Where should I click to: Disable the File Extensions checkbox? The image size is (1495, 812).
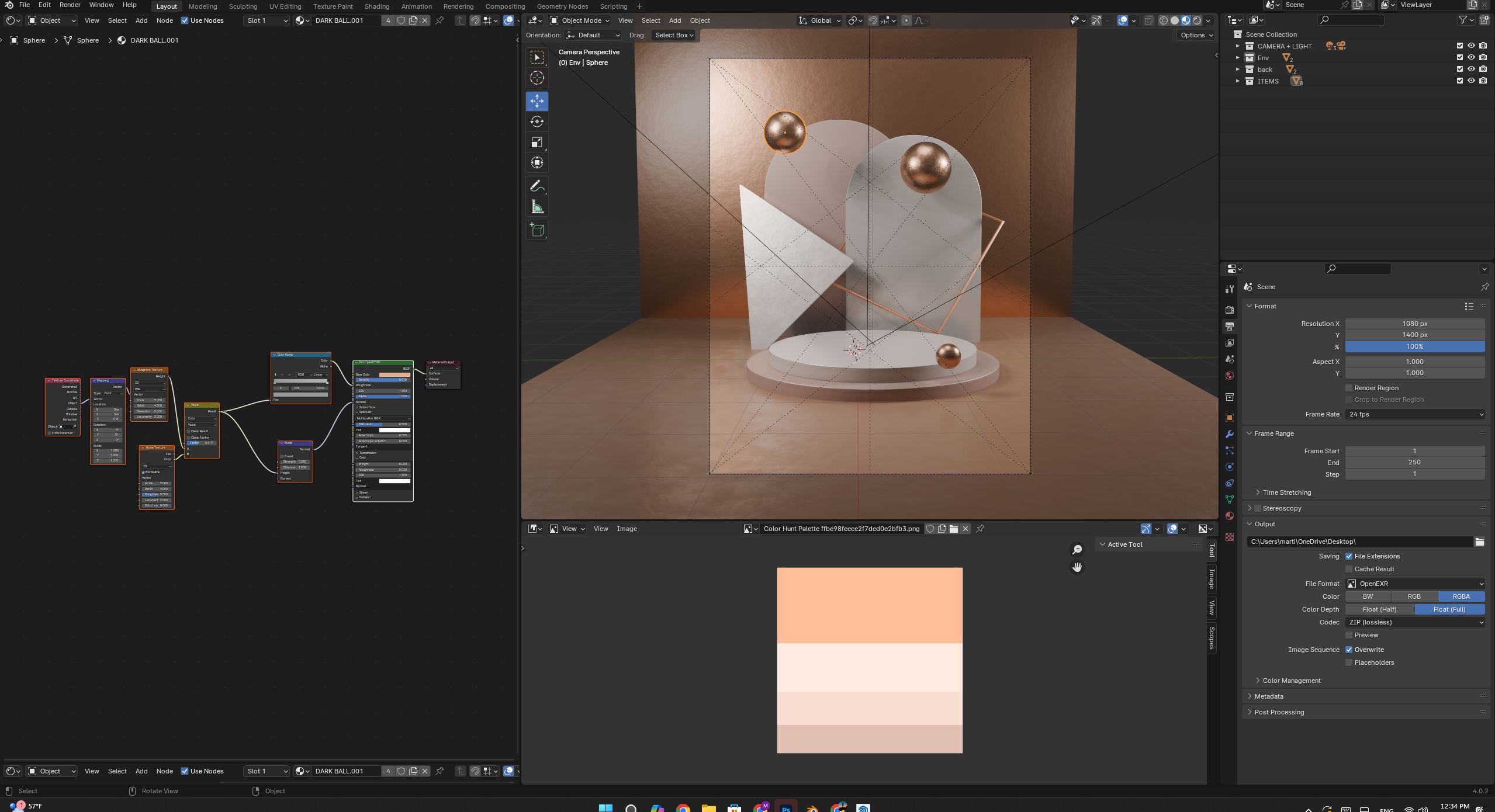pyautogui.click(x=1349, y=556)
